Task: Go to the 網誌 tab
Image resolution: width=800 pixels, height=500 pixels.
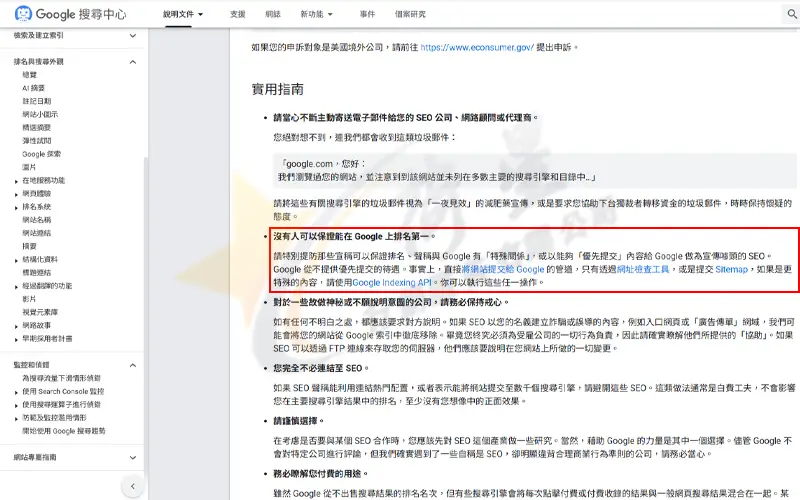Action: pos(273,14)
